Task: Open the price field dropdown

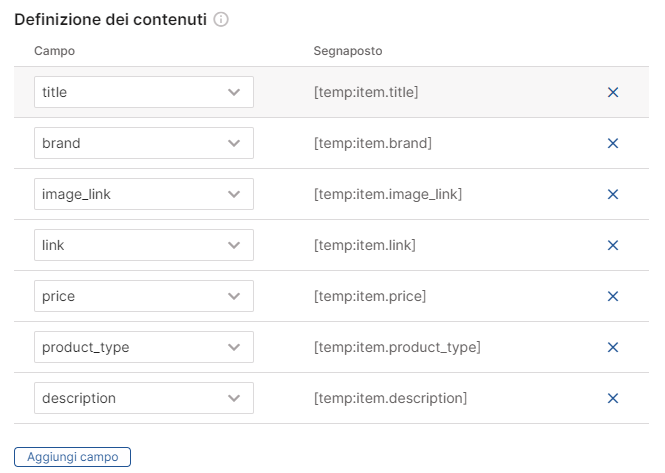Action: pyautogui.click(x=144, y=296)
